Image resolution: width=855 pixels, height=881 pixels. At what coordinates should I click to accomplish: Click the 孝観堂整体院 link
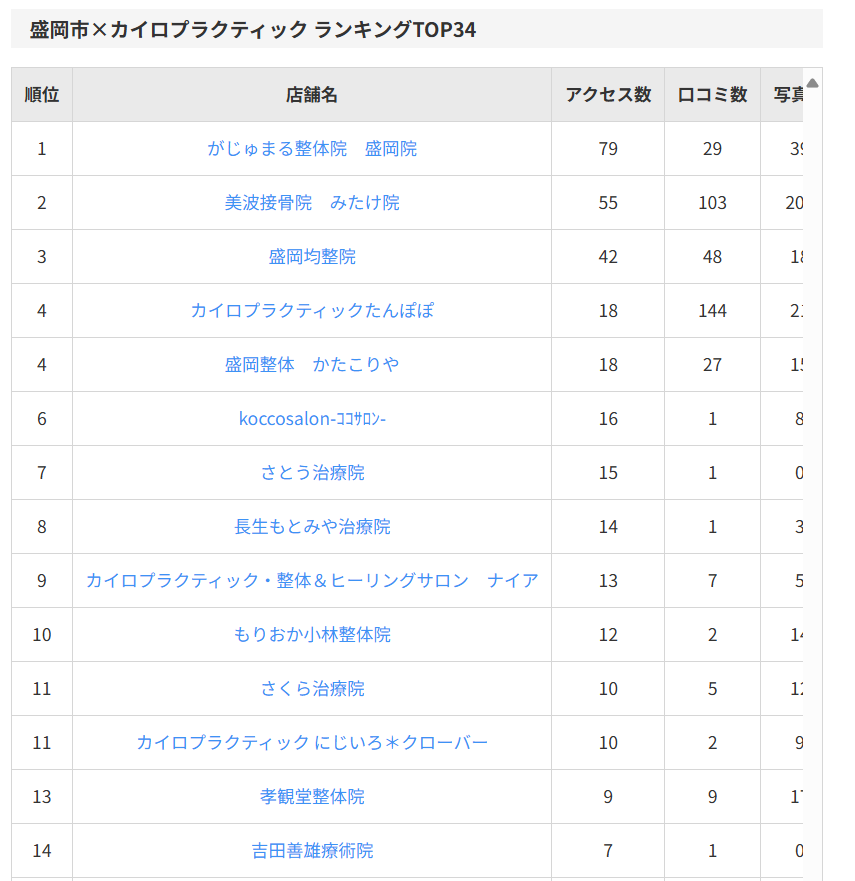pyautogui.click(x=312, y=797)
